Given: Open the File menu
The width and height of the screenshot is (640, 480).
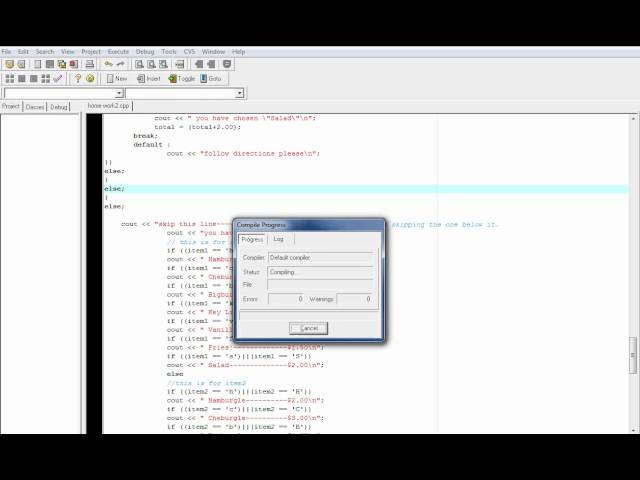Looking at the screenshot, I should coord(6,52).
